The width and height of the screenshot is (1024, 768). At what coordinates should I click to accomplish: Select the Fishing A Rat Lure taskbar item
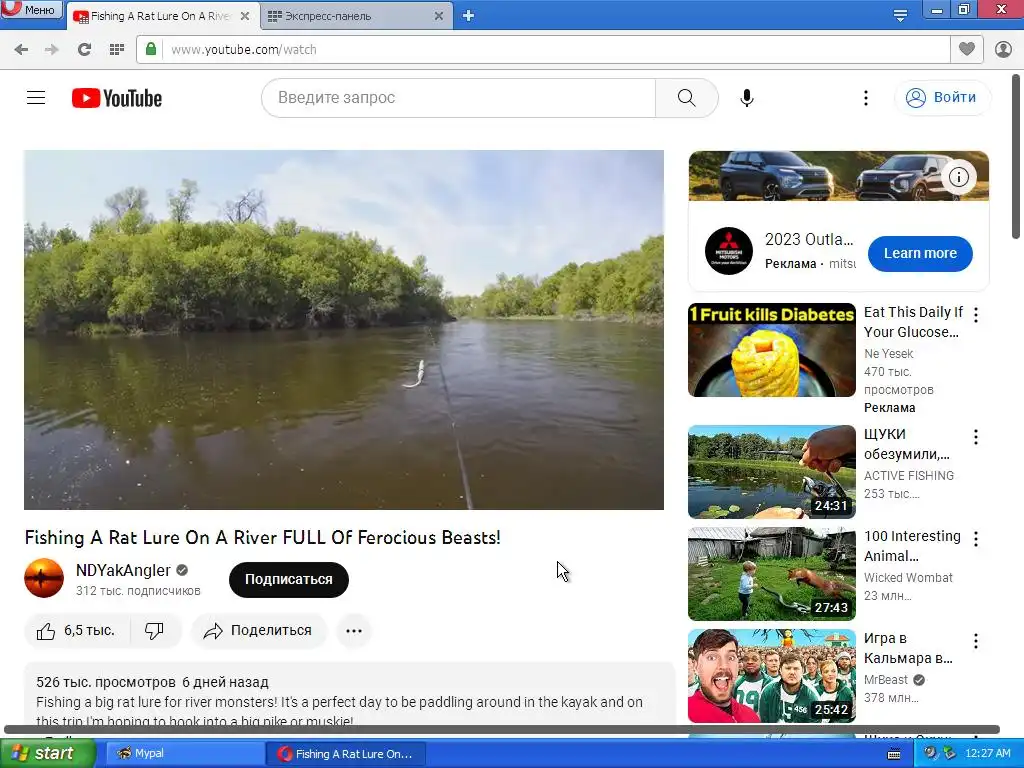(346, 754)
